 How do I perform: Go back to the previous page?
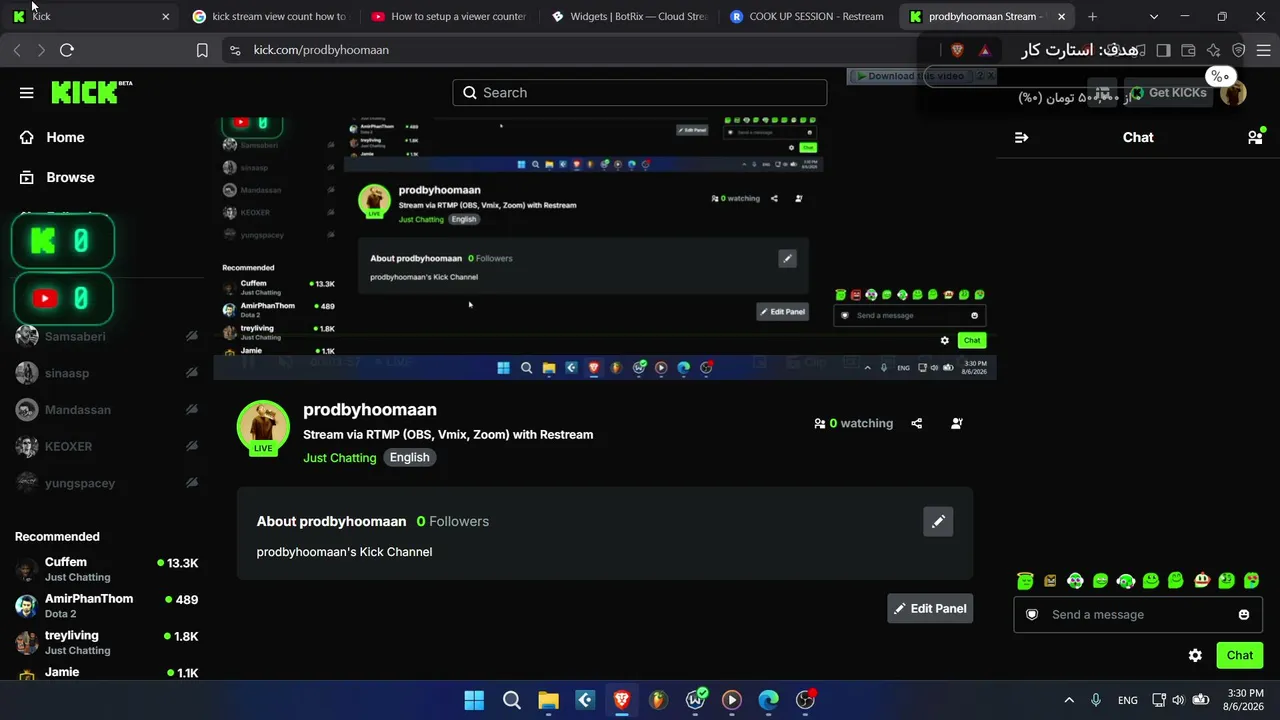point(17,50)
